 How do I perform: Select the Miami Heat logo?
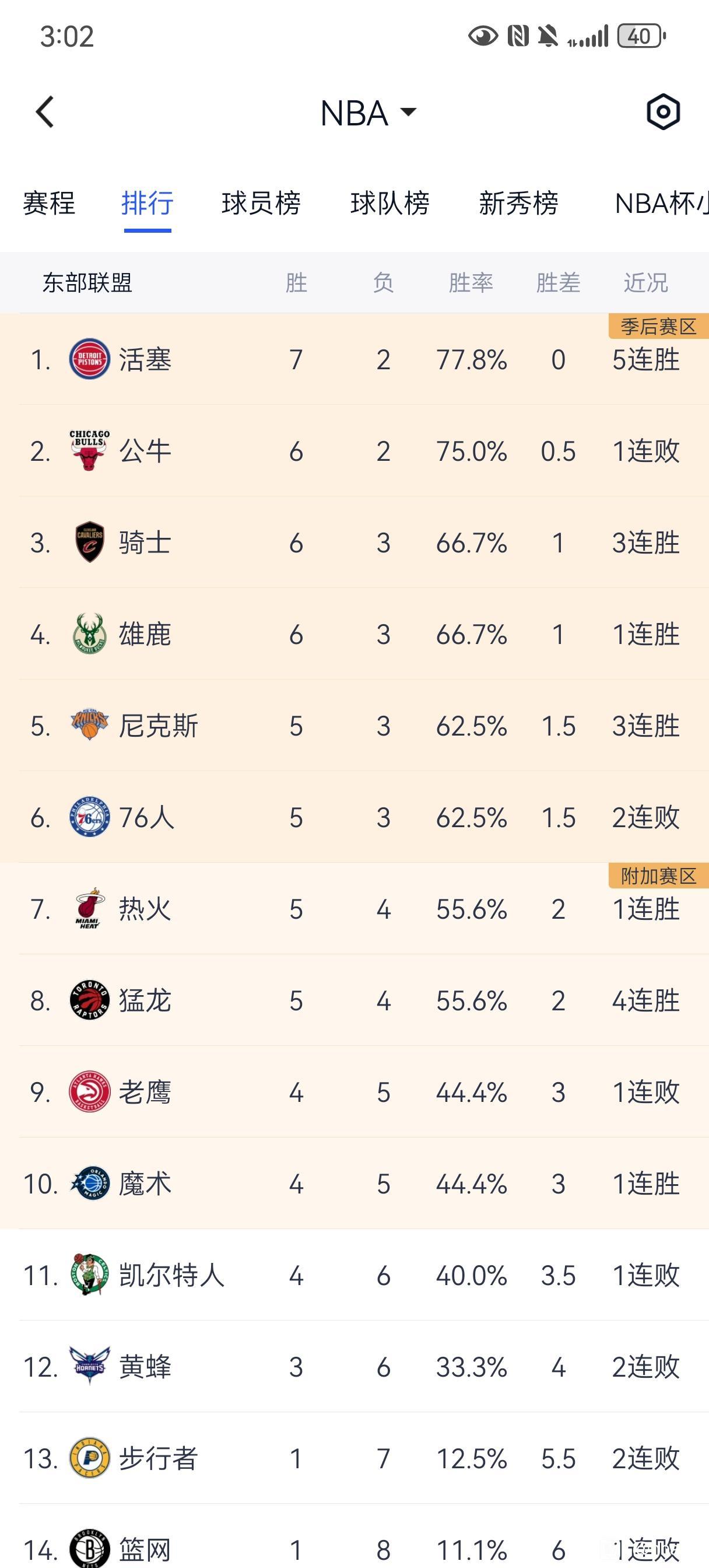tap(88, 909)
